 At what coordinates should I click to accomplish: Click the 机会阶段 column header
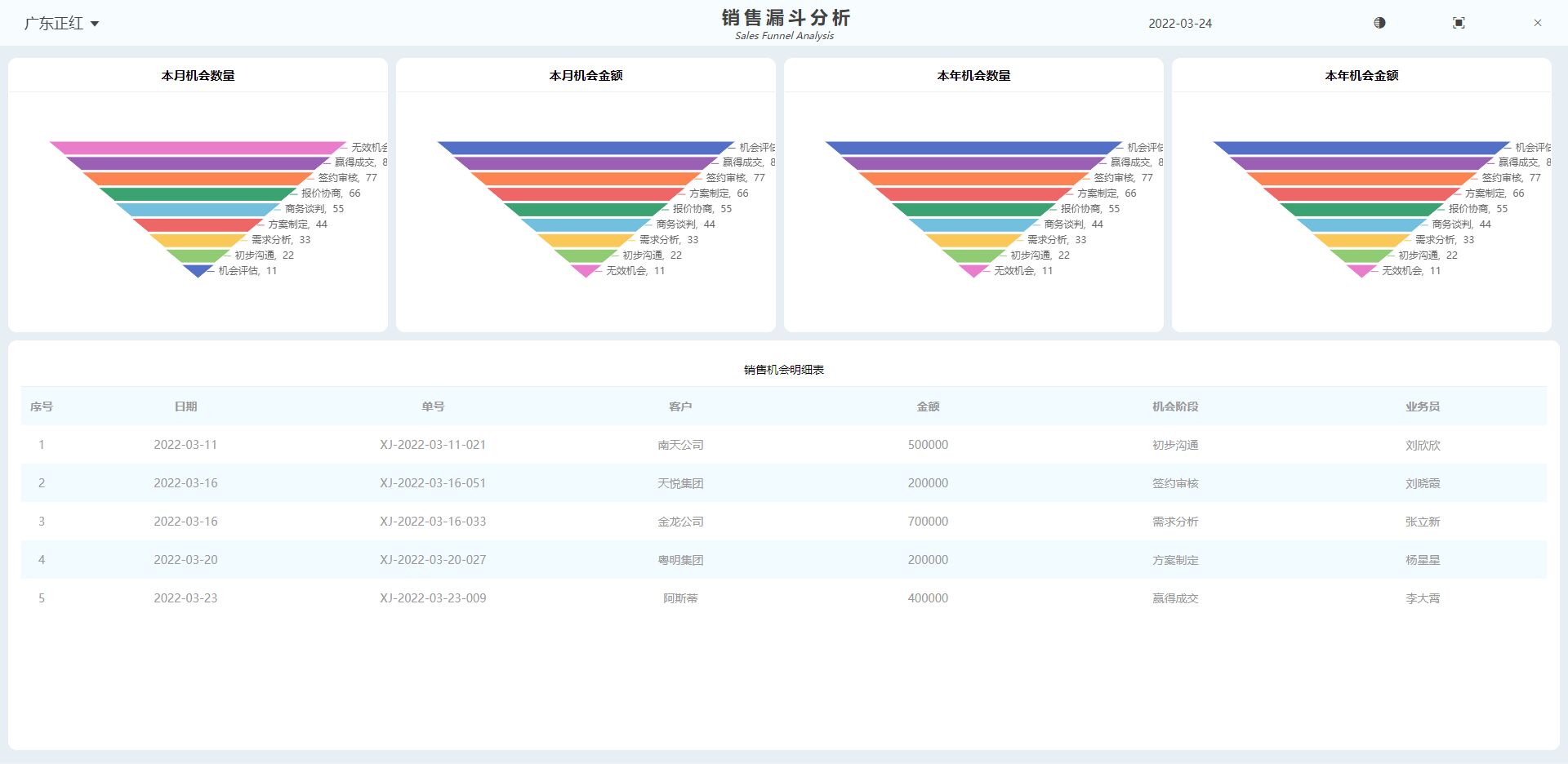[1175, 406]
